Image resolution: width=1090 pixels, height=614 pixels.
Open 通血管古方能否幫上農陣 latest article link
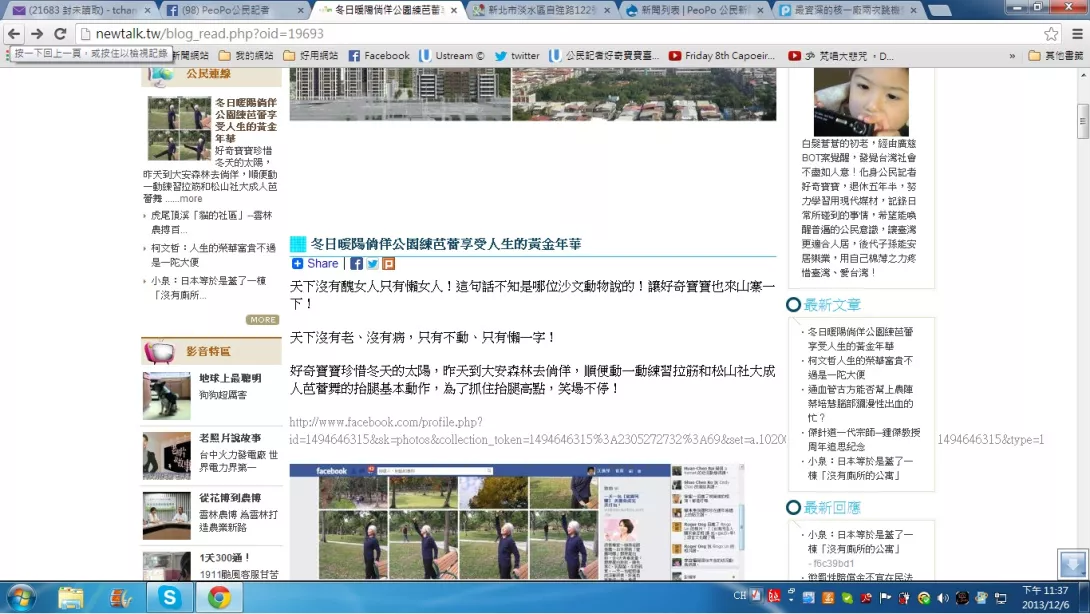(861, 403)
